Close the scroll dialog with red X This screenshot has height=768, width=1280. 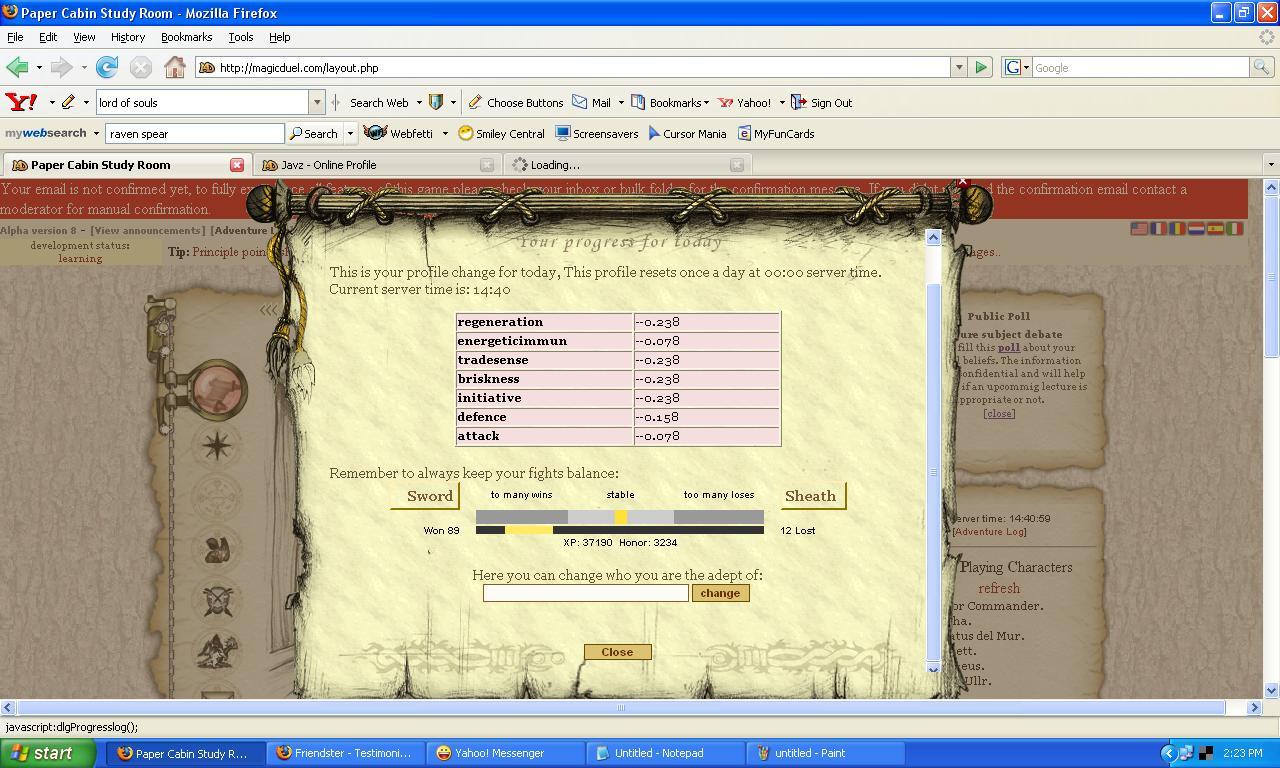point(962,184)
